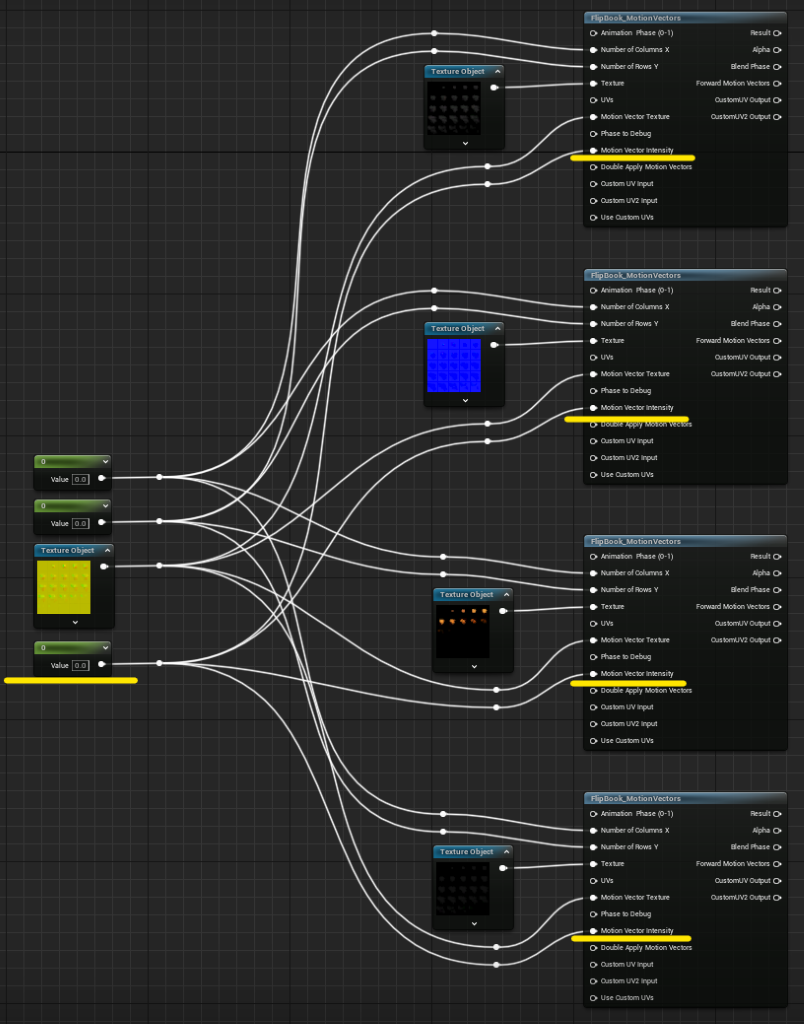Click Use Custom UVs pin on the bottom FlipBook node
The width and height of the screenshot is (804, 1024).
(x=594, y=998)
